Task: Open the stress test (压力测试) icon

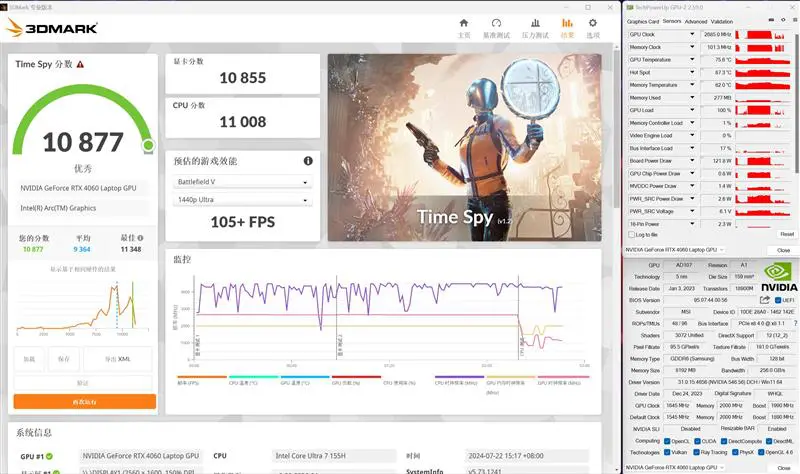Action: pos(535,23)
